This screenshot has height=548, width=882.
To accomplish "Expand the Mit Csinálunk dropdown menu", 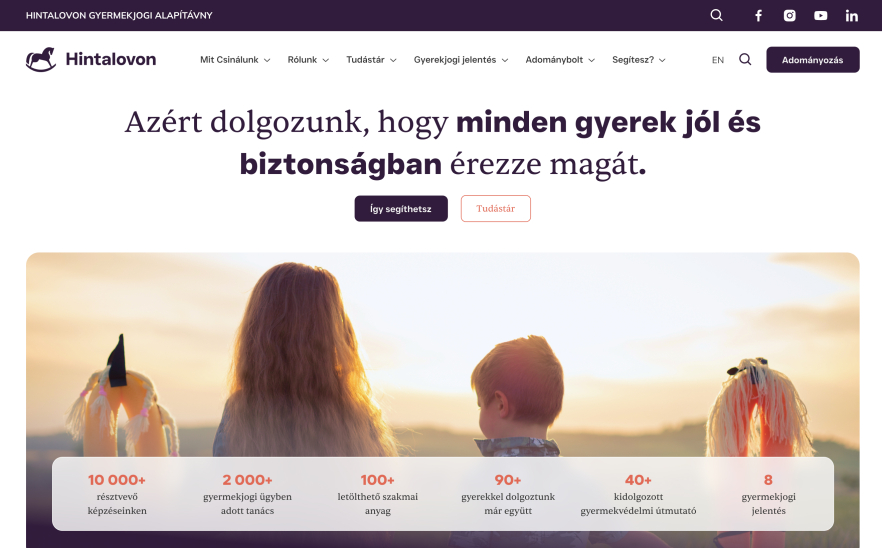I will point(235,60).
